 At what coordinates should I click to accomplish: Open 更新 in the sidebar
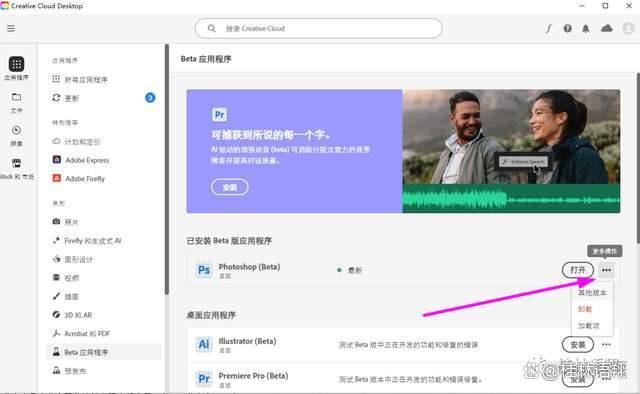[65, 98]
